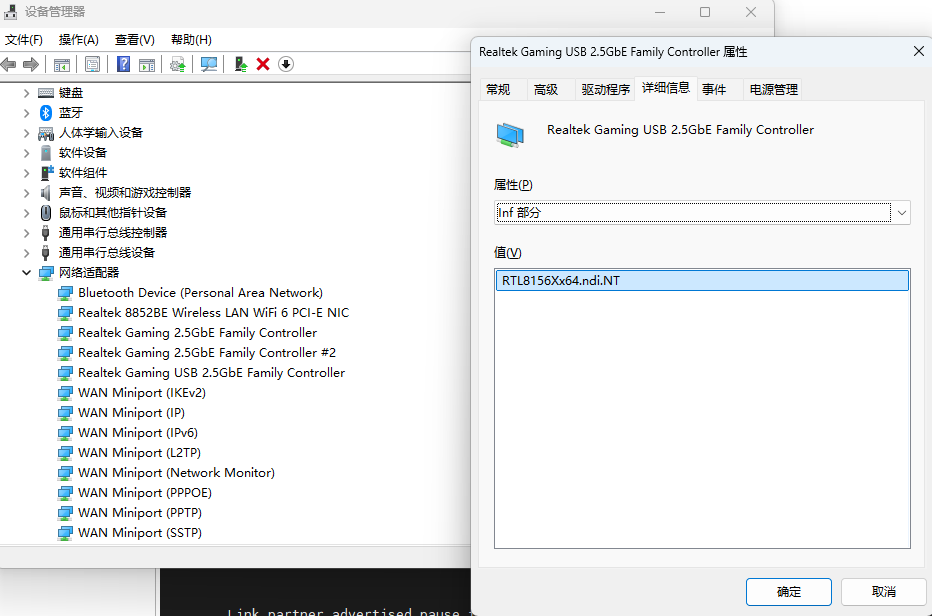The image size is (932, 616).
Task: Collapse the 网络适配器 node
Action: point(26,273)
